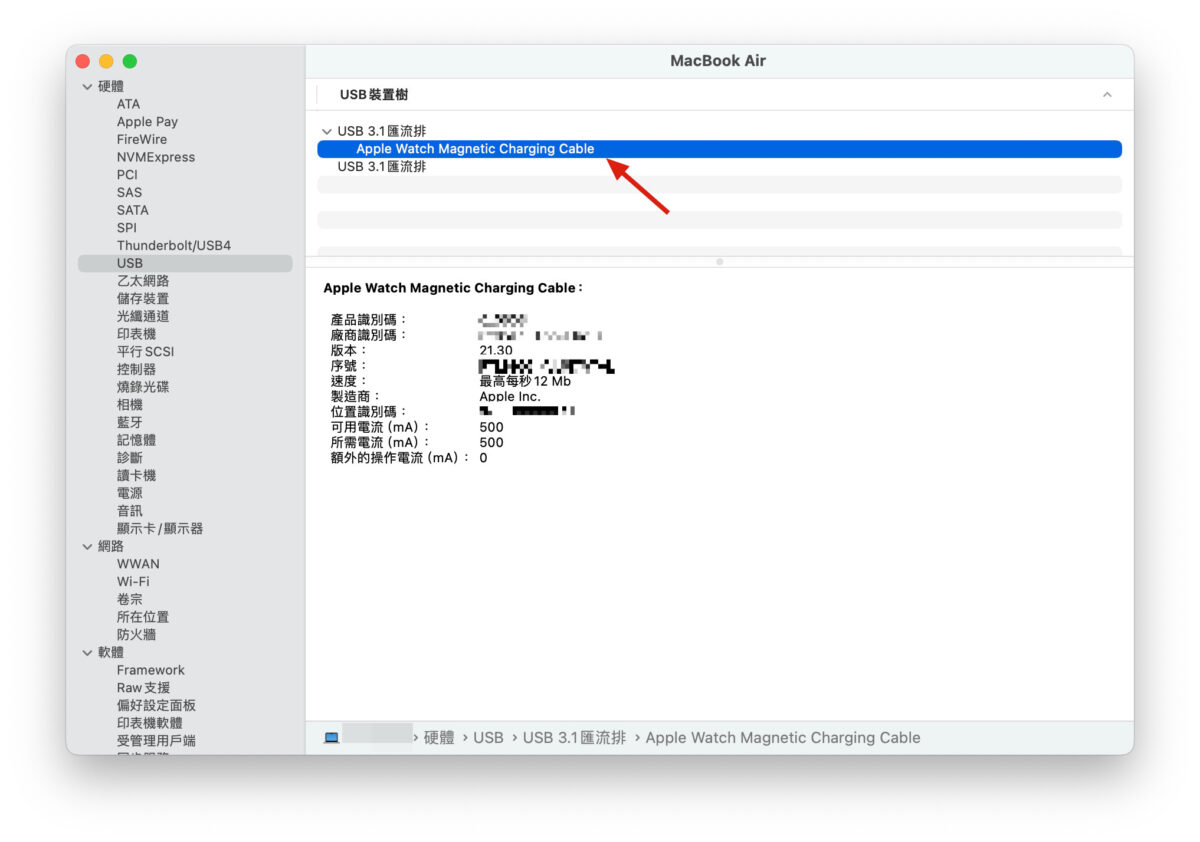Screen dimensions: 1200x842
Task: Select 讀卡機 in the sidebar
Action: tap(136, 475)
